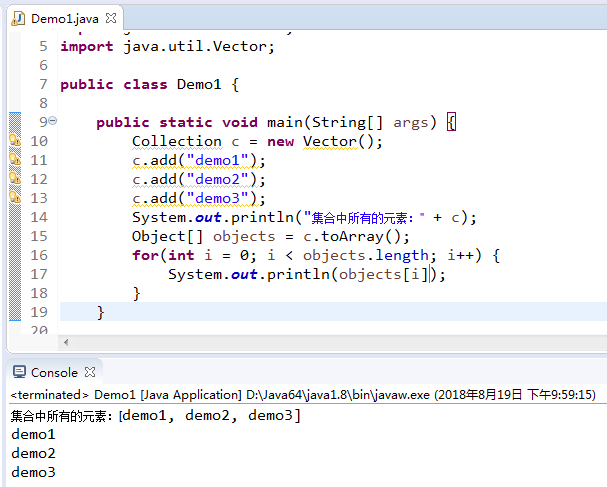This screenshot has width=607, height=487.
Task: Click the 'length' field on line 16
Action: [x=402, y=256]
